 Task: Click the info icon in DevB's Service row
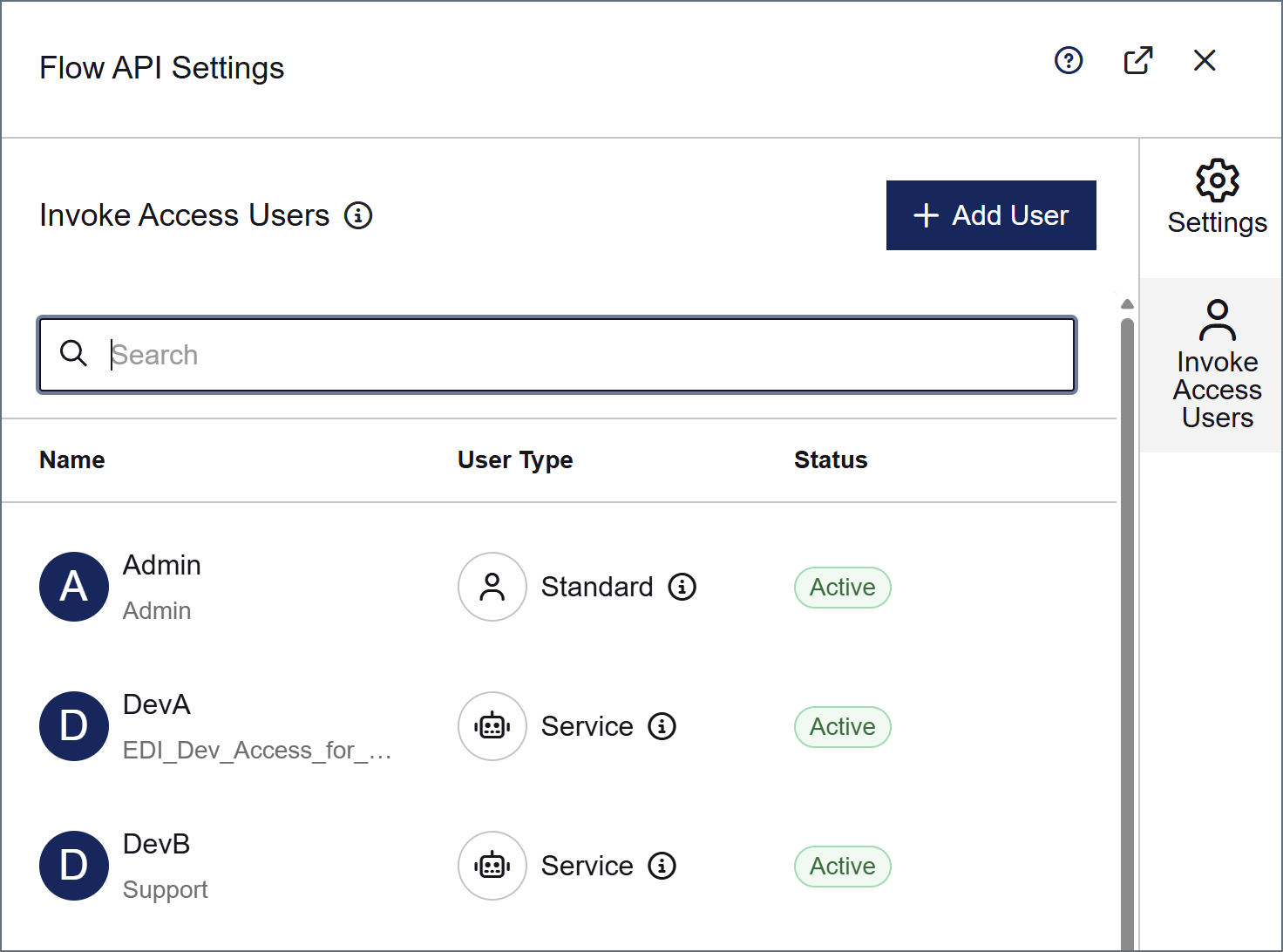point(662,866)
